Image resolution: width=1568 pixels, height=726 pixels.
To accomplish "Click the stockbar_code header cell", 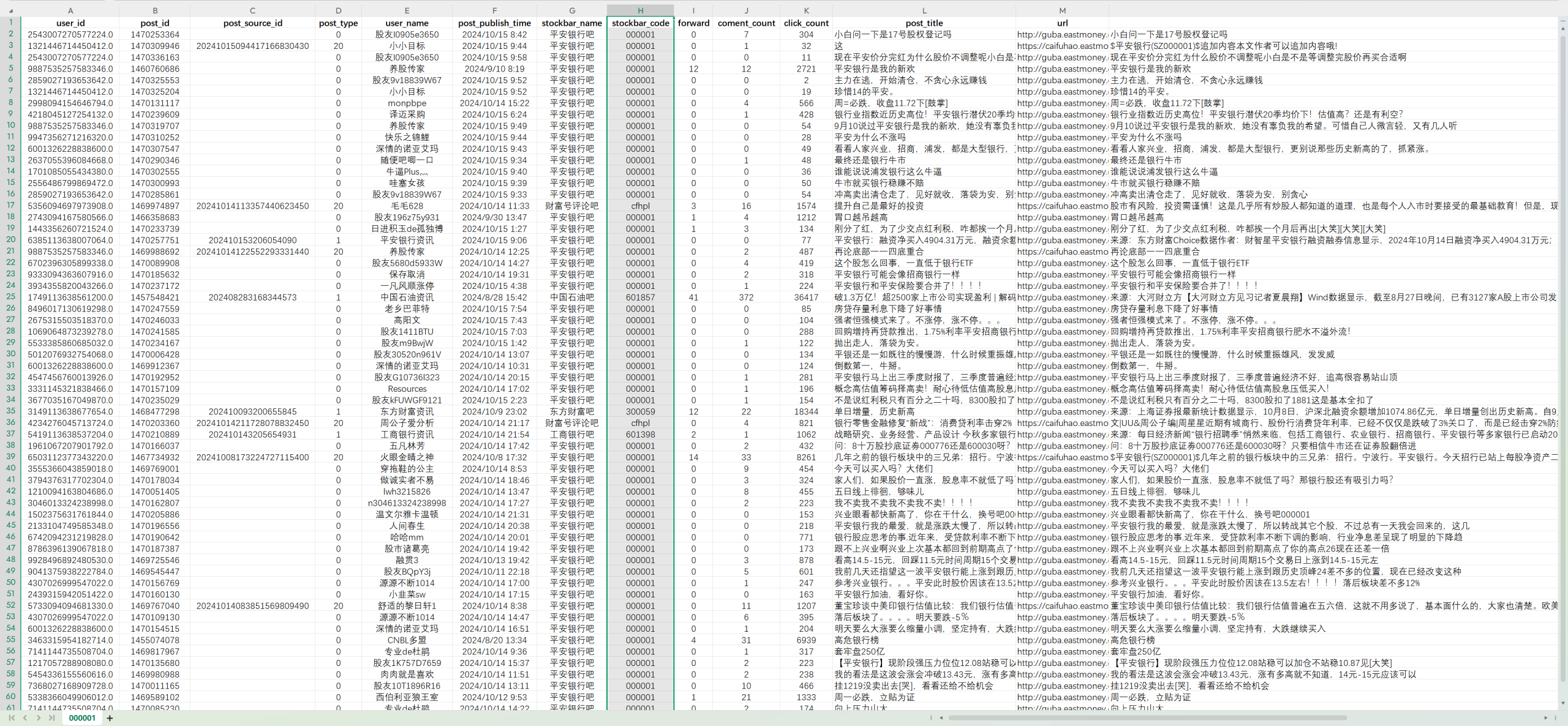I will [x=640, y=23].
